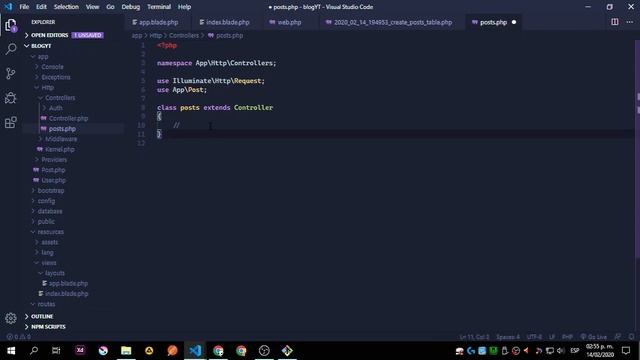Viewport: 640px width, 360px height.
Task: Open the Source Control view
Action: click(11, 73)
